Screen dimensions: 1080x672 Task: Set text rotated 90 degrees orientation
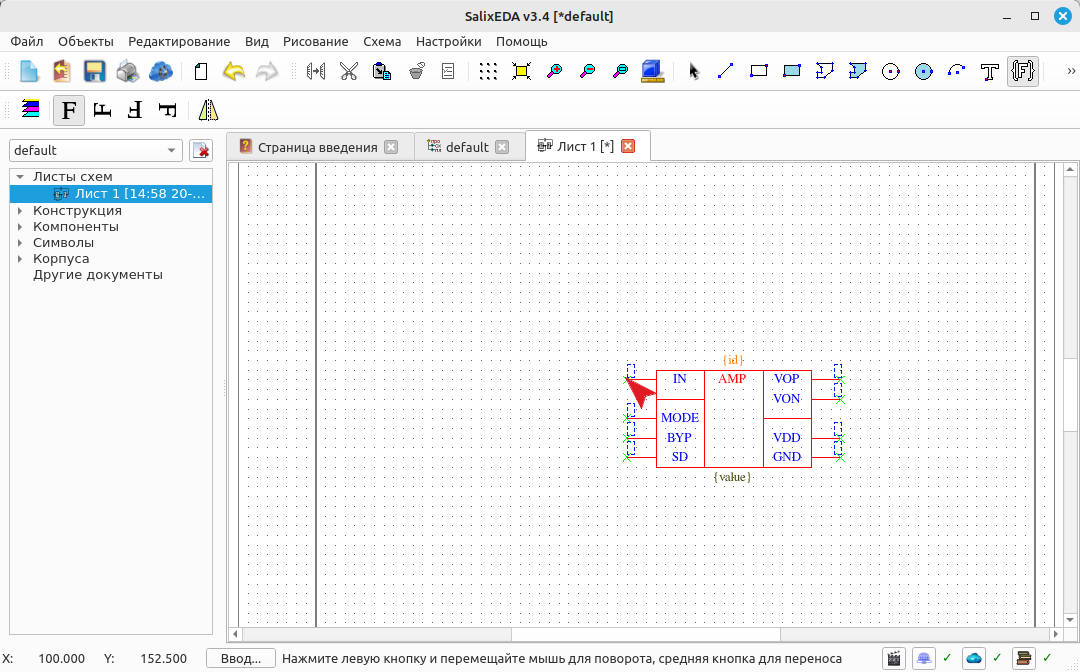click(x=102, y=109)
